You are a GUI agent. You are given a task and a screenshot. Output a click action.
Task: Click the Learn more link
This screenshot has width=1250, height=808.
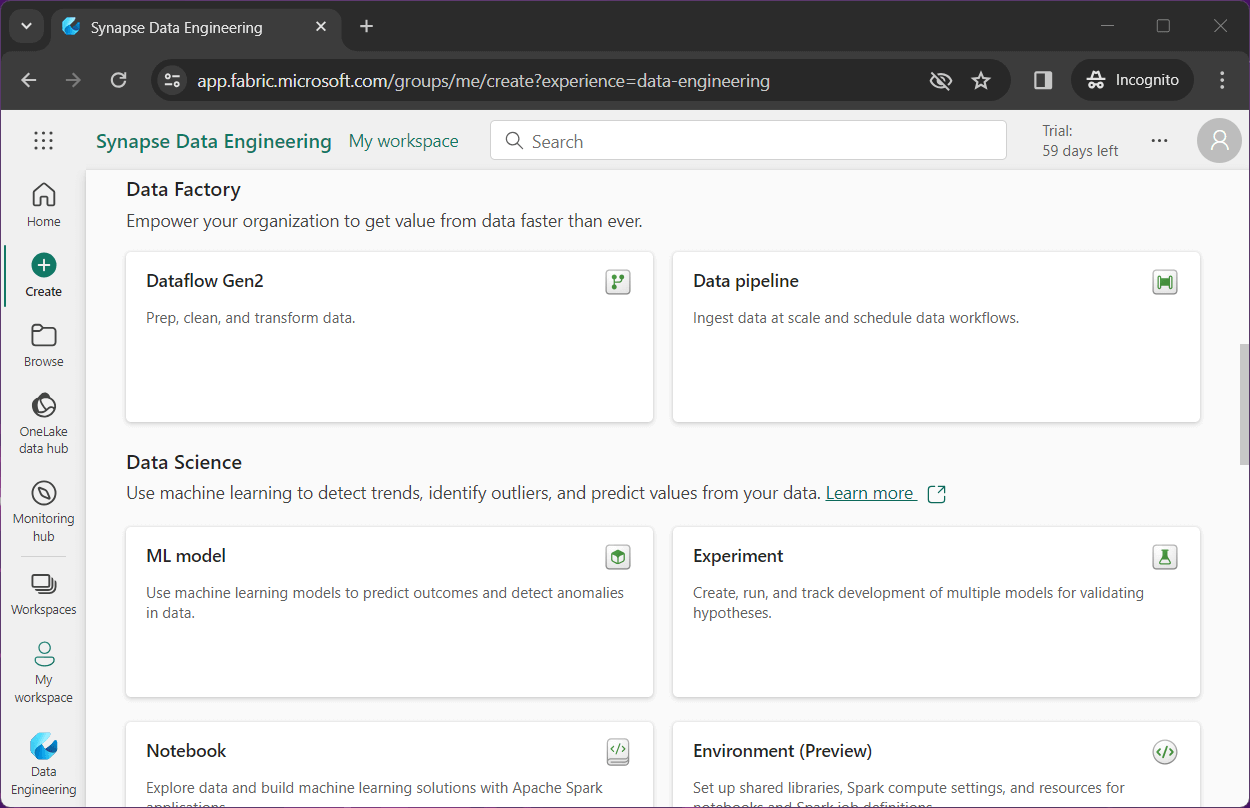tap(870, 493)
